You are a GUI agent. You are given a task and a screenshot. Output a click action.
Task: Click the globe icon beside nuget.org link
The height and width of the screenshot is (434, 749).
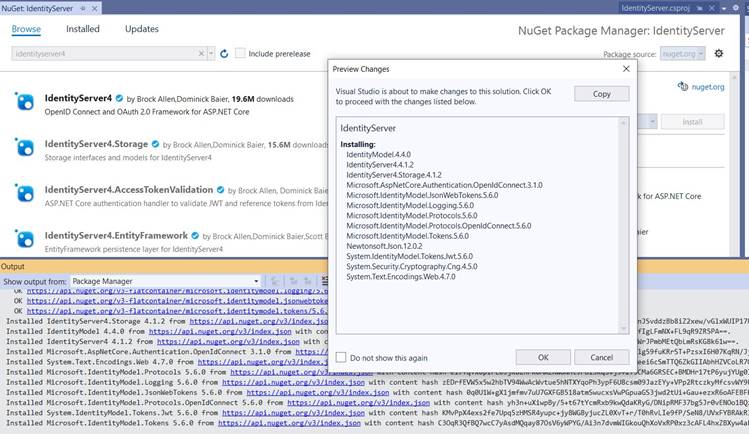tap(683, 86)
